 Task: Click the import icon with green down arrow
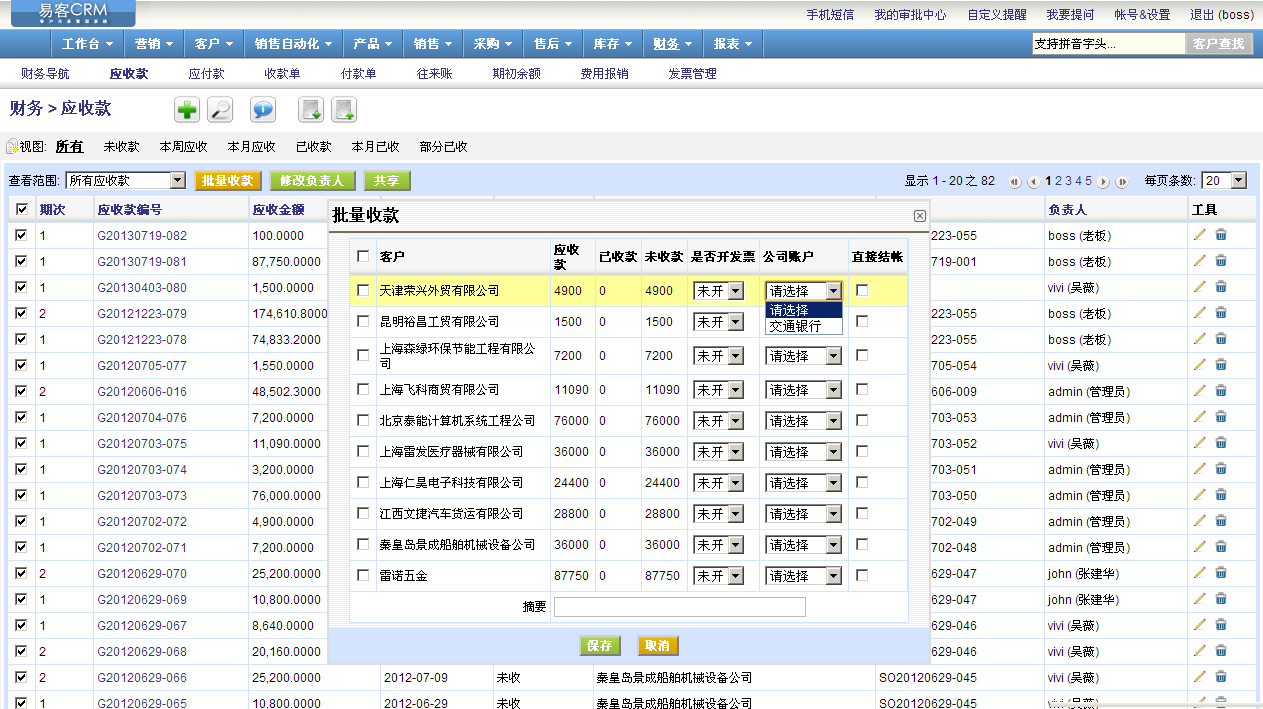[x=312, y=110]
